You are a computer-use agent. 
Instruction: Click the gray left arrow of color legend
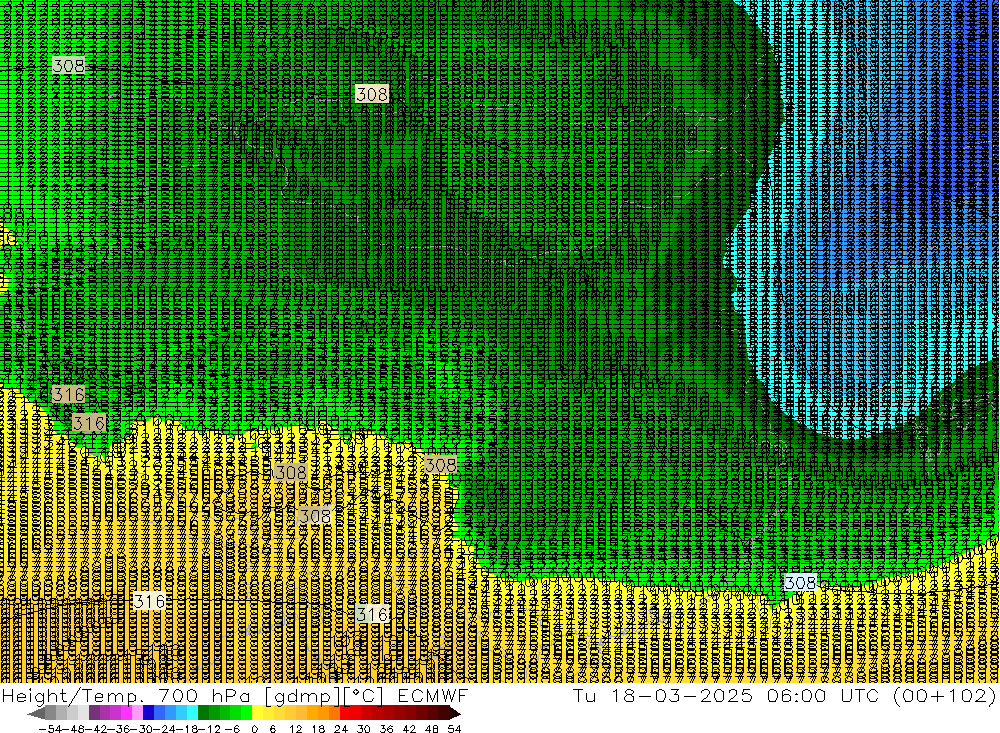(36, 714)
